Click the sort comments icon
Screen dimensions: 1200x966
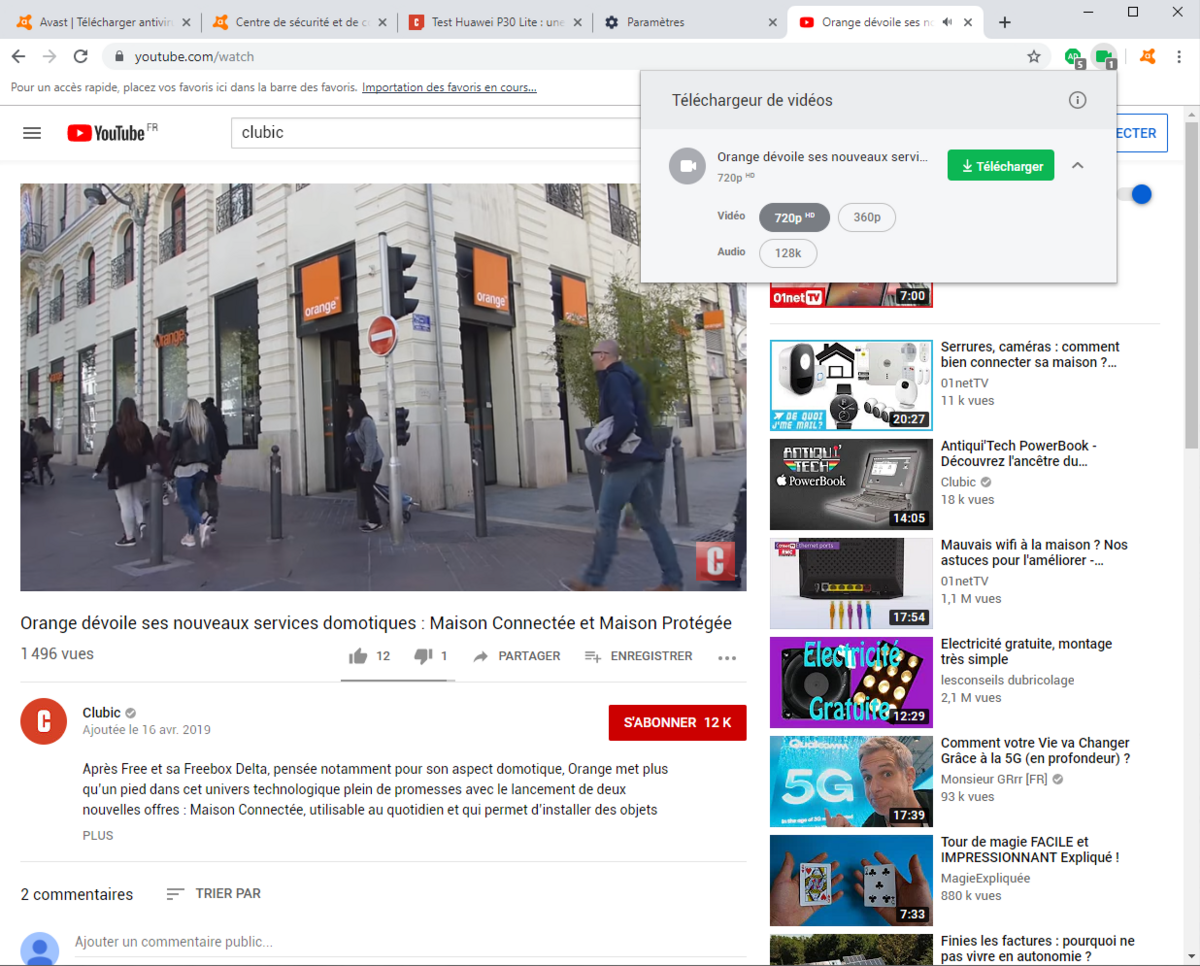[x=175, y=894]
